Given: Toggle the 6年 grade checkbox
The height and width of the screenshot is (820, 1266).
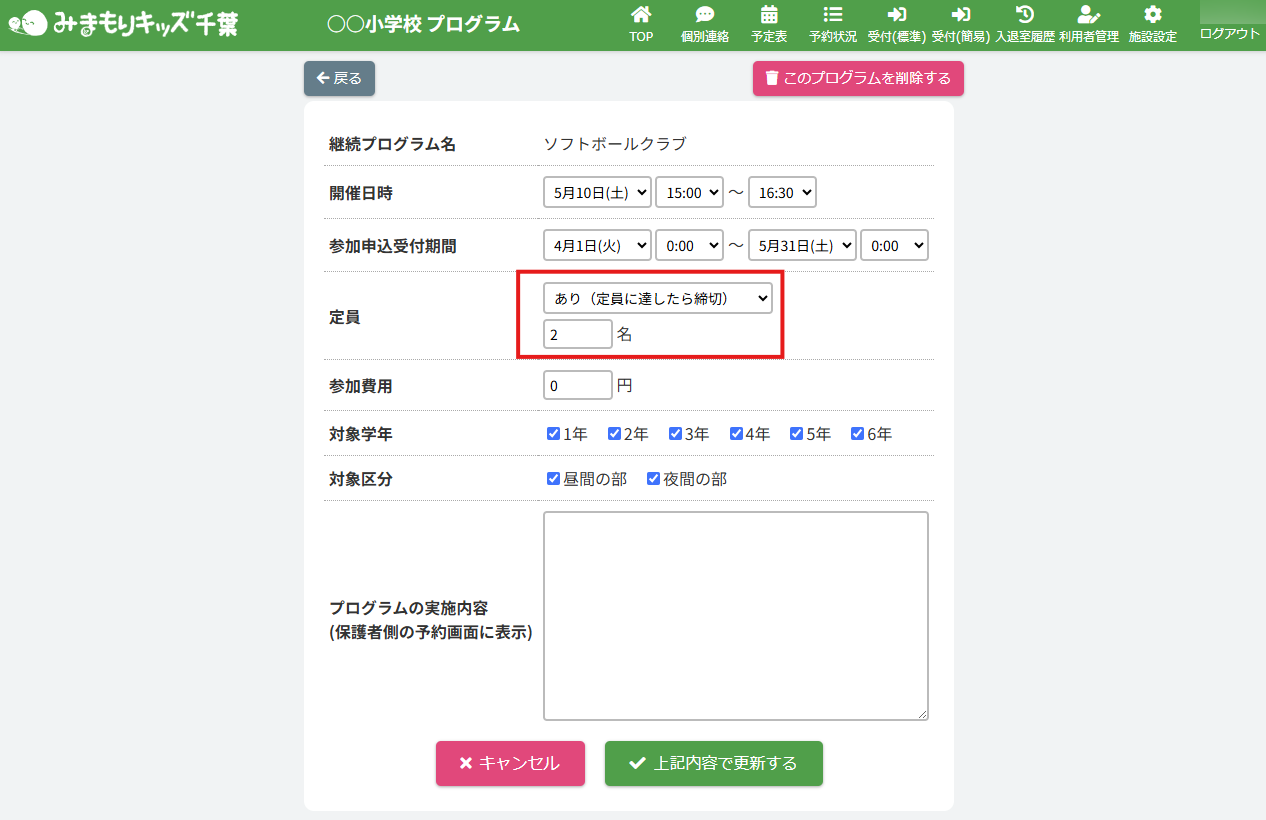Looking at the screenshot, I should point(857,434).
